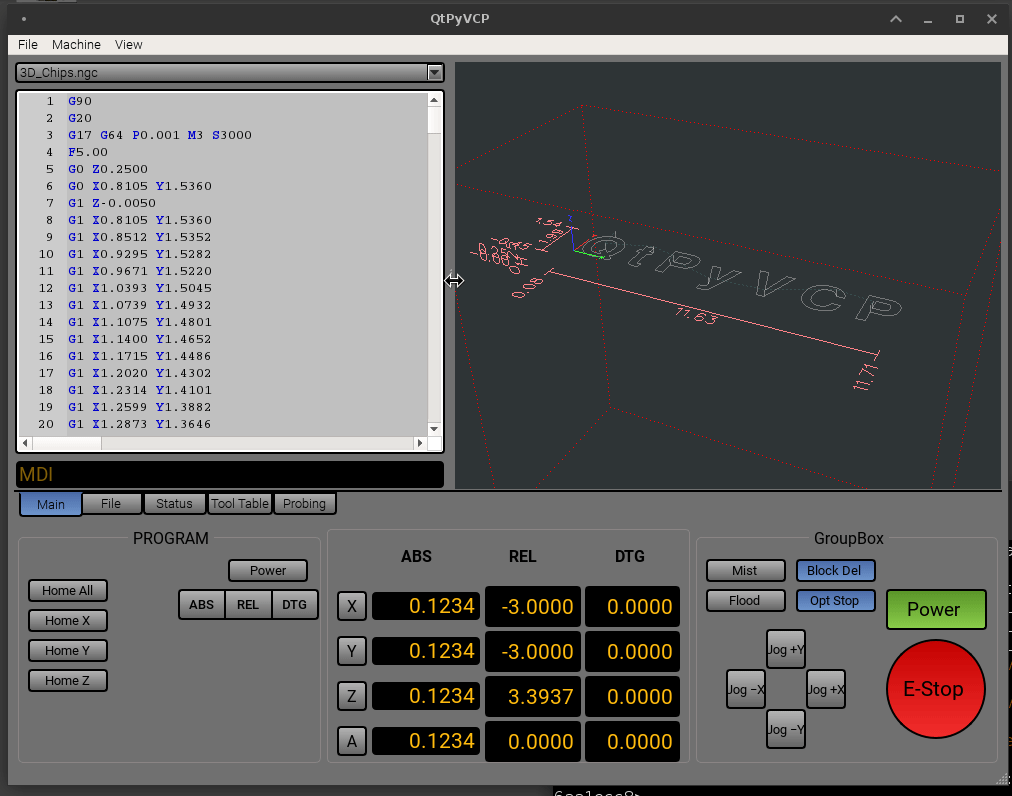Toggle the Mist coolant button
The height and width of the screenshot is (796, 1012).
coord(745,571)
